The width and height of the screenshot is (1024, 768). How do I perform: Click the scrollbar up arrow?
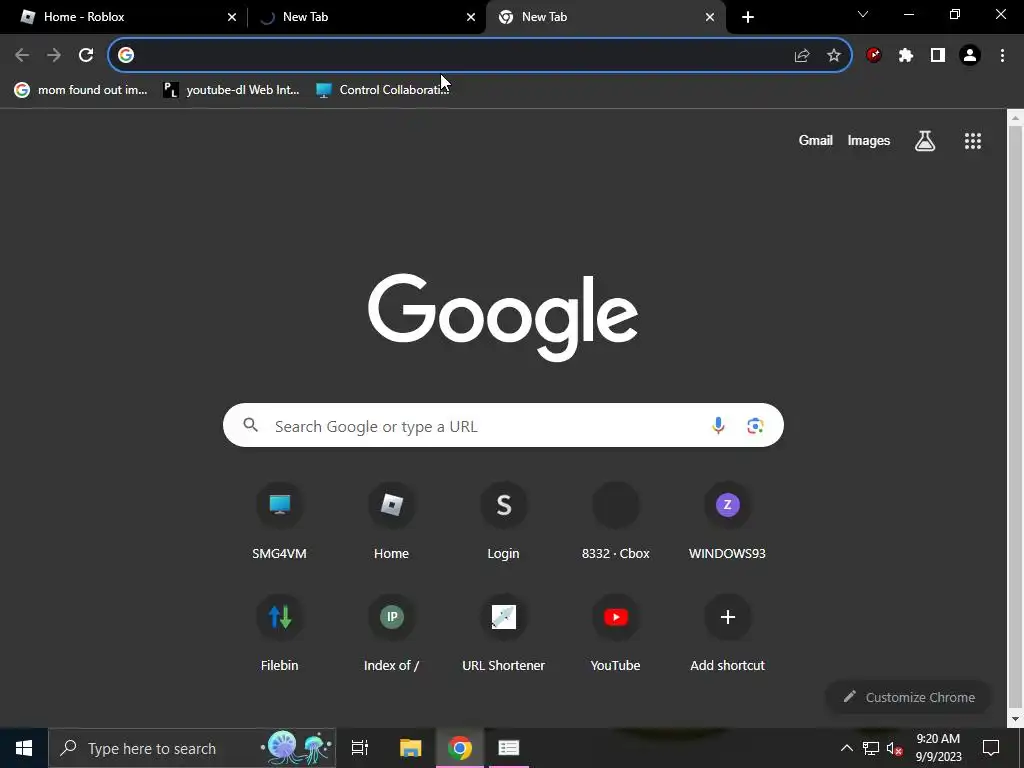[x=1015, y=118]
